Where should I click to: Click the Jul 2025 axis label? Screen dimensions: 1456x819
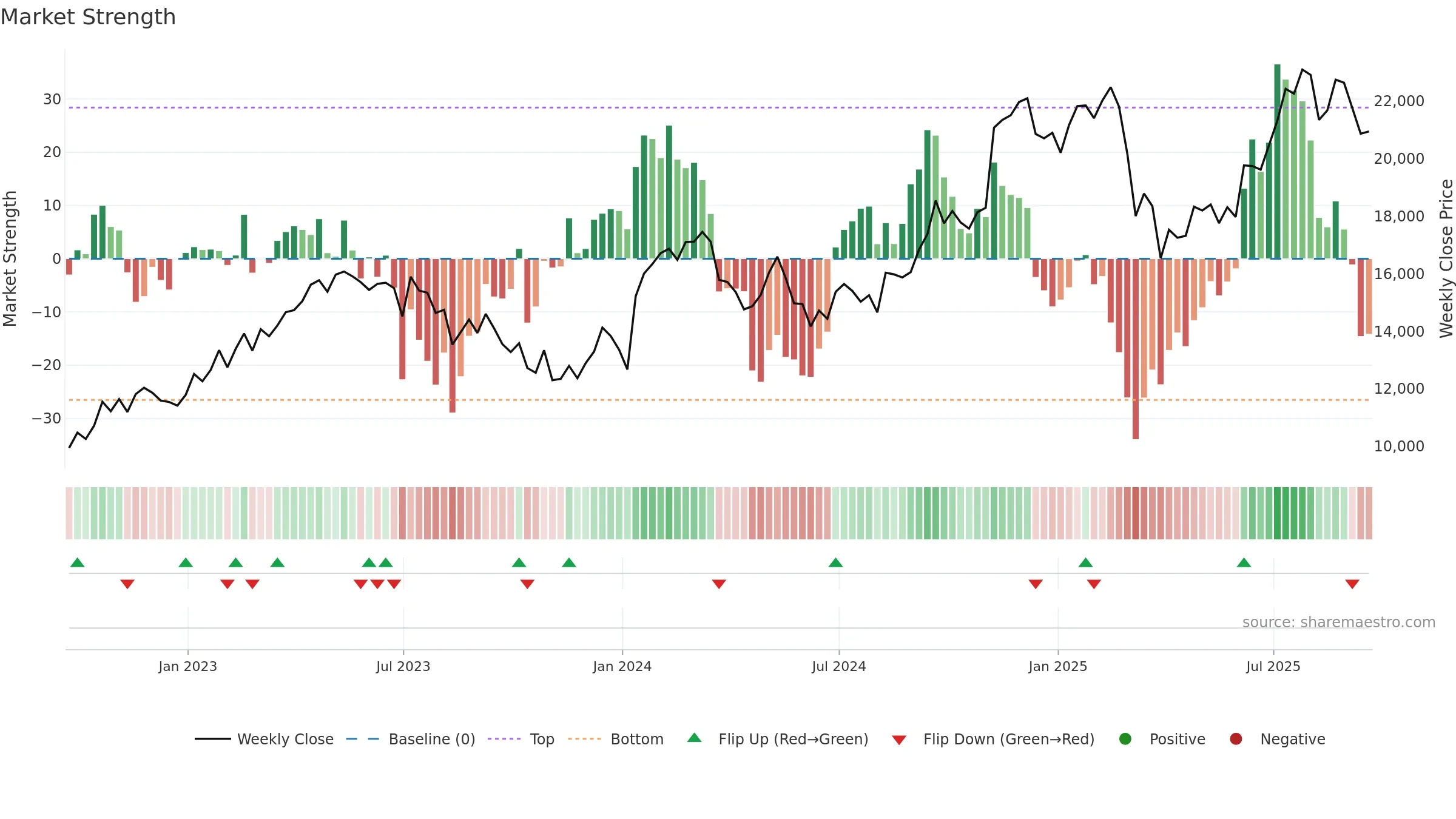pyautogui.click(x=1273, y=666)
